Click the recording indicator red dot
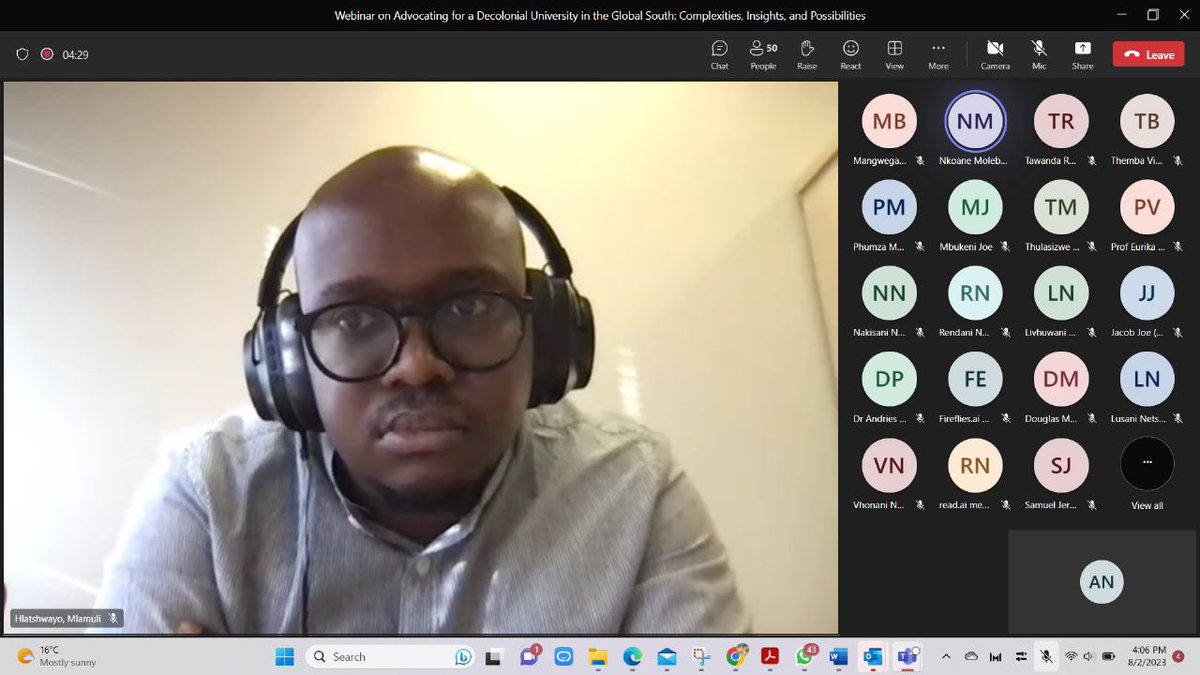The image size is (1200, 675). point(46,54)
